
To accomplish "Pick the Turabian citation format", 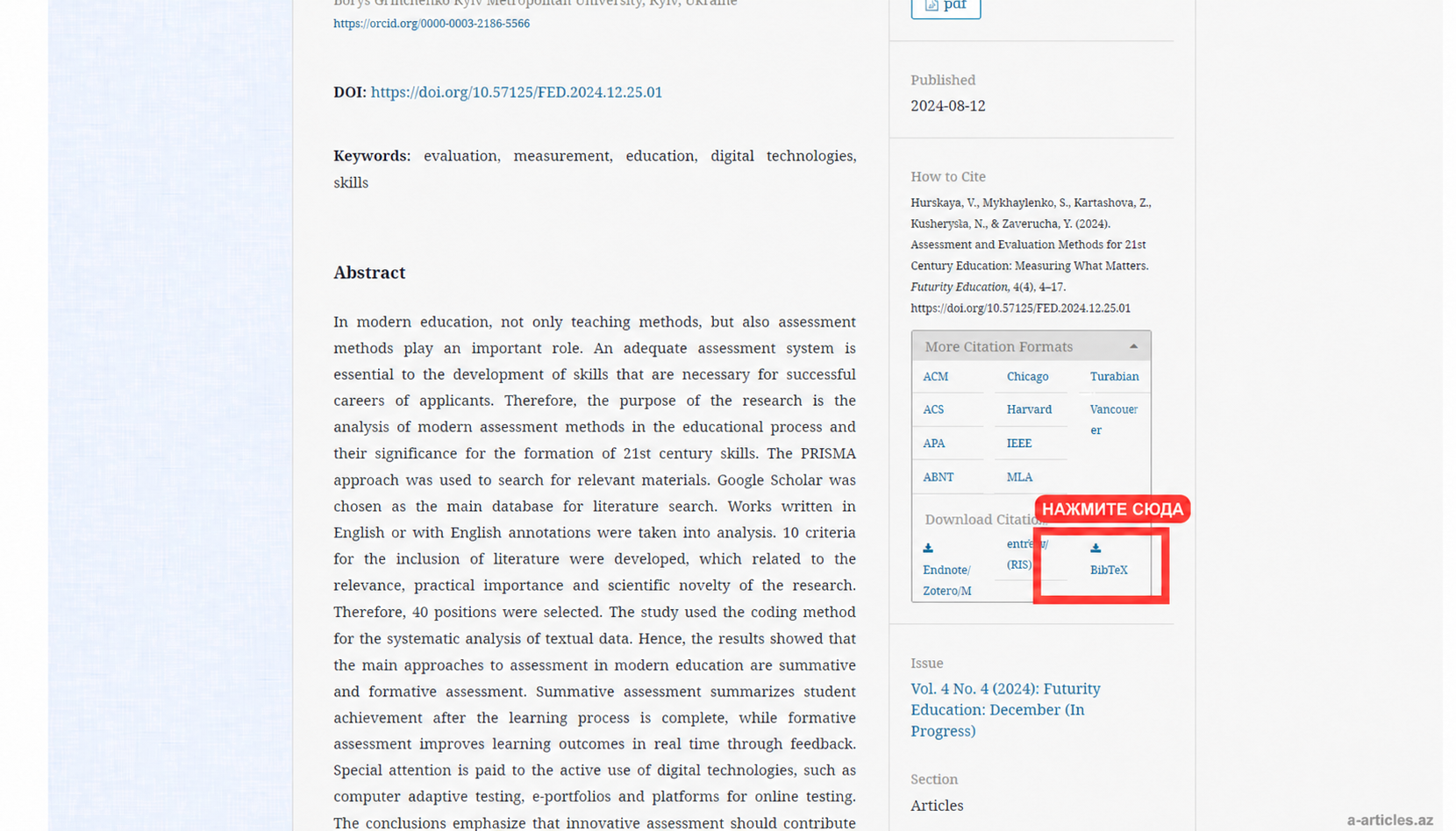I will pyautogui.click(x=1114, y=376).
